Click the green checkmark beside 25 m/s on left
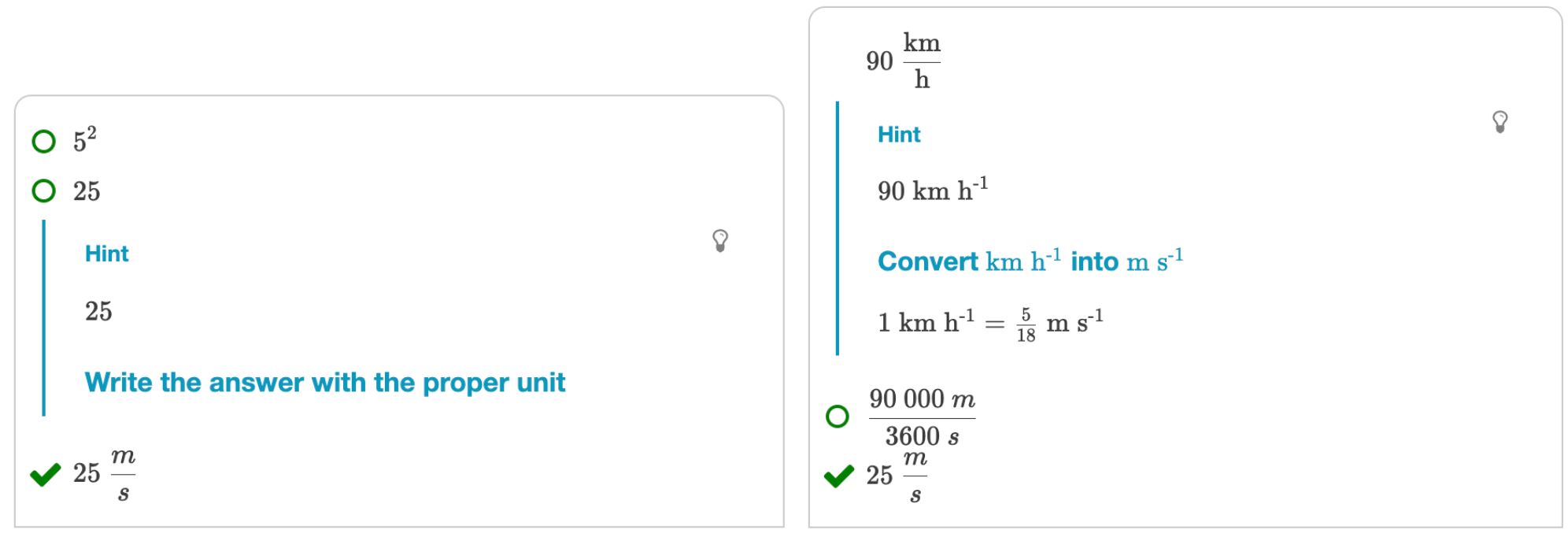Screen dimensions: 1568x537 pyautogui.click(x=45, y=474)
